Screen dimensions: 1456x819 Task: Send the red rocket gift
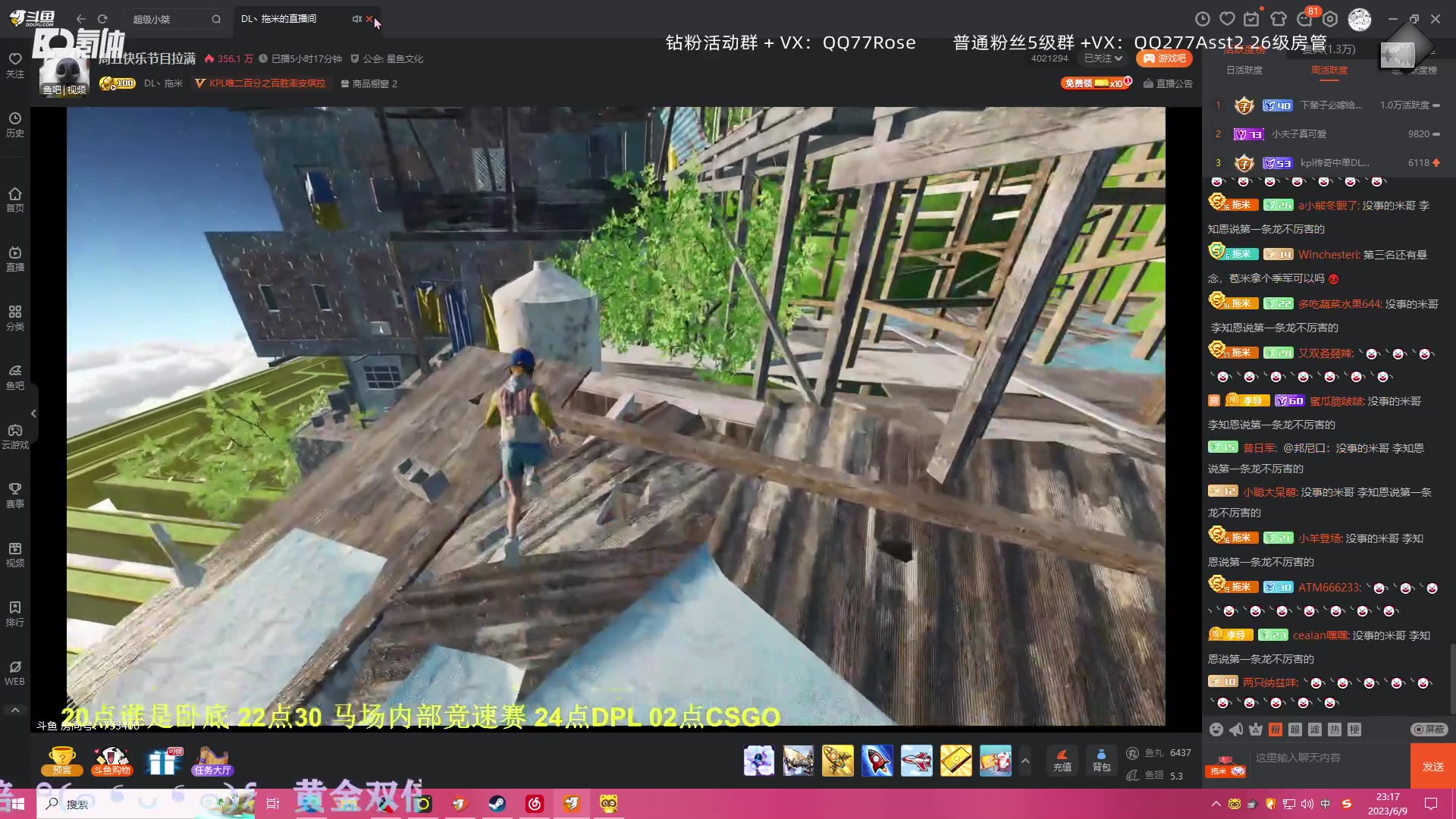877,761
